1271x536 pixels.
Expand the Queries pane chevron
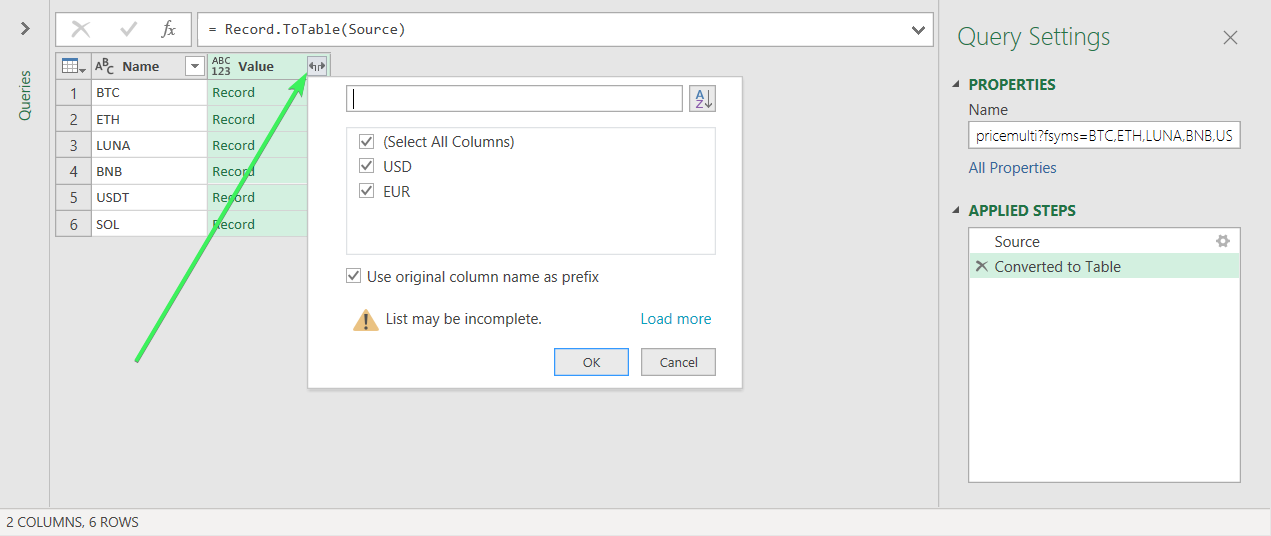coord(25,29)
